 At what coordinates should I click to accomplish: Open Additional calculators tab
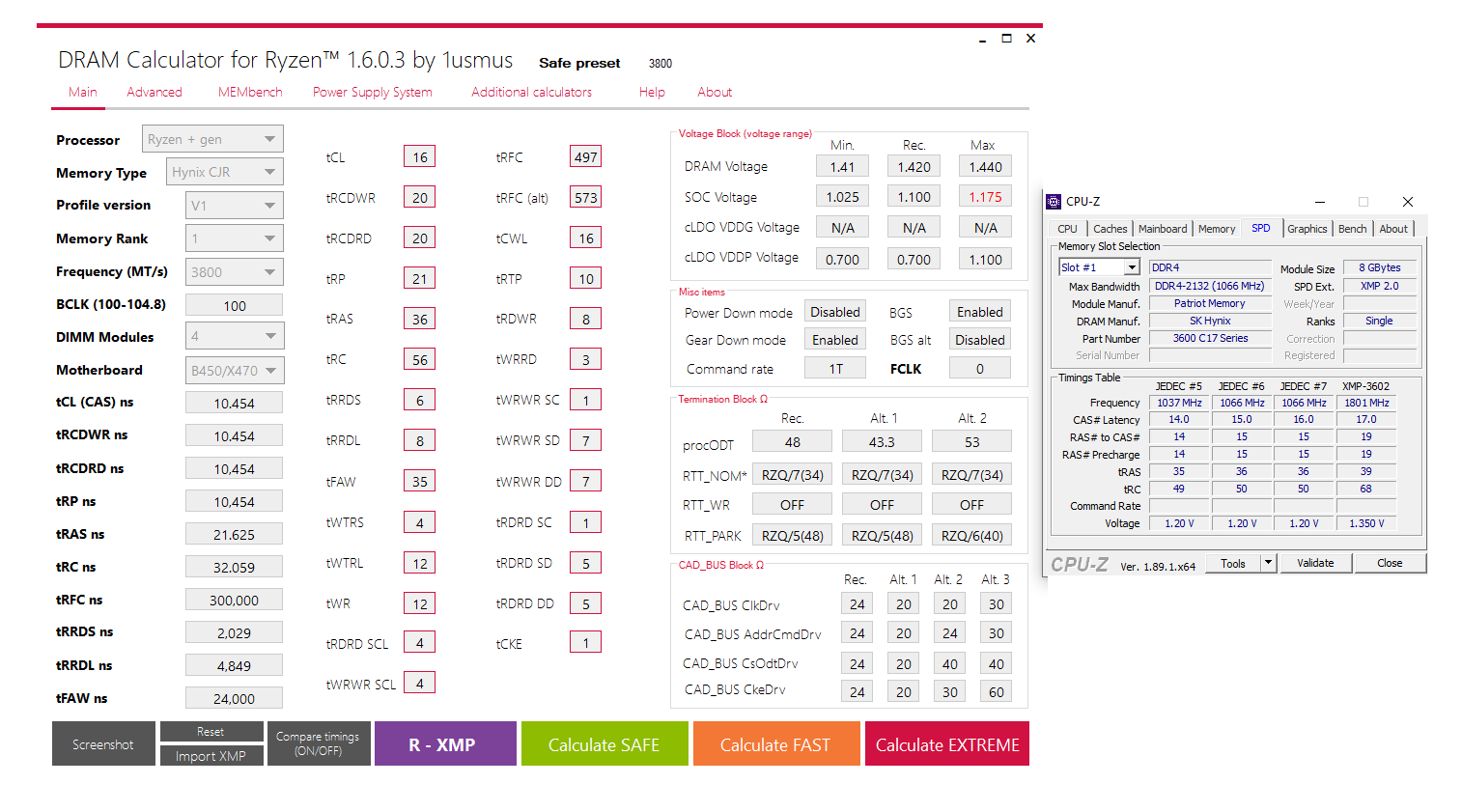tap(532, 92)
